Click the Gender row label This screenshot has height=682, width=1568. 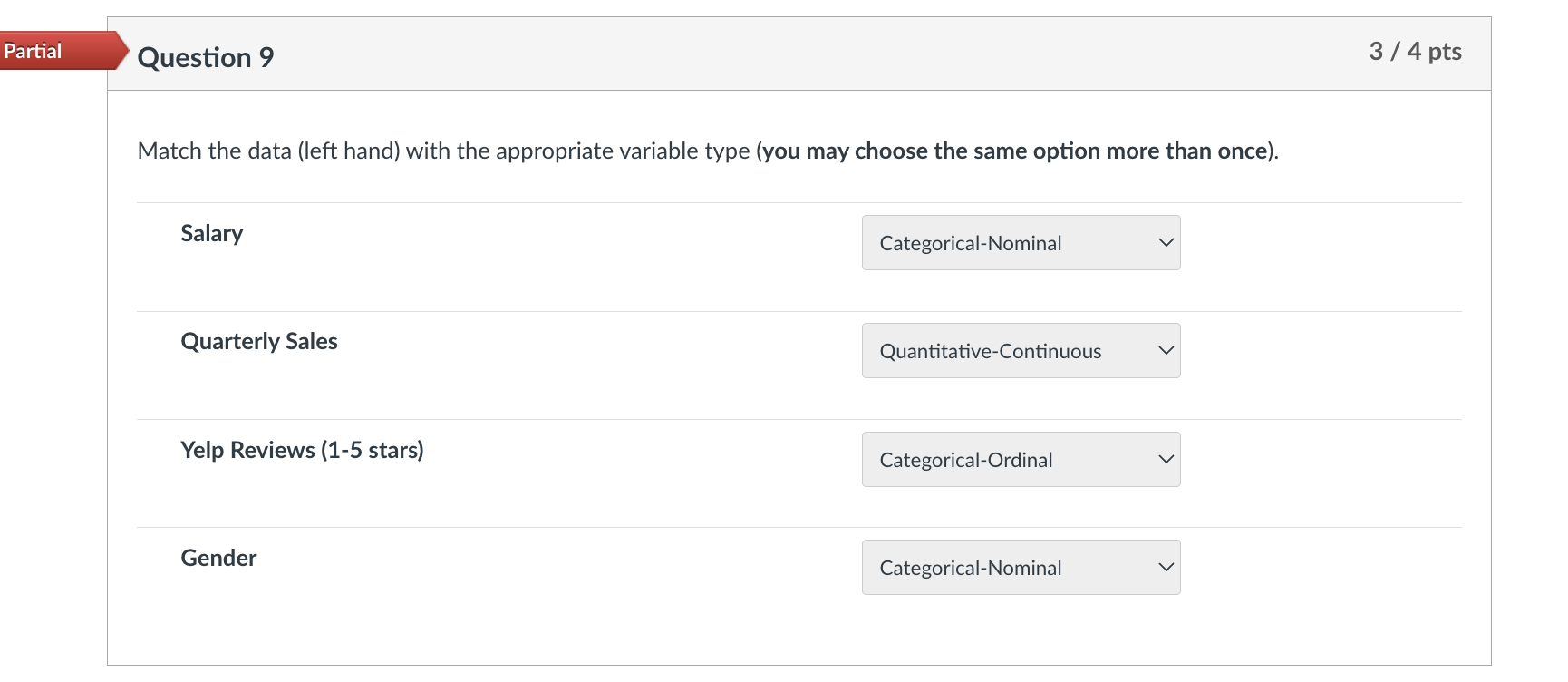(x=218, y=559)
